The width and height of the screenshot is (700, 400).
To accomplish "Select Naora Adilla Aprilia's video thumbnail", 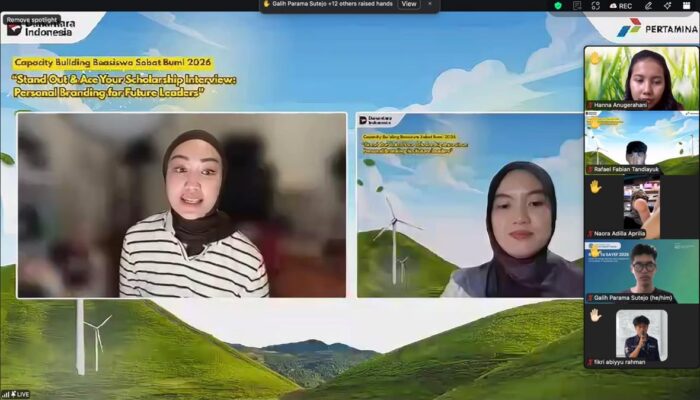I will pos(642,207).
